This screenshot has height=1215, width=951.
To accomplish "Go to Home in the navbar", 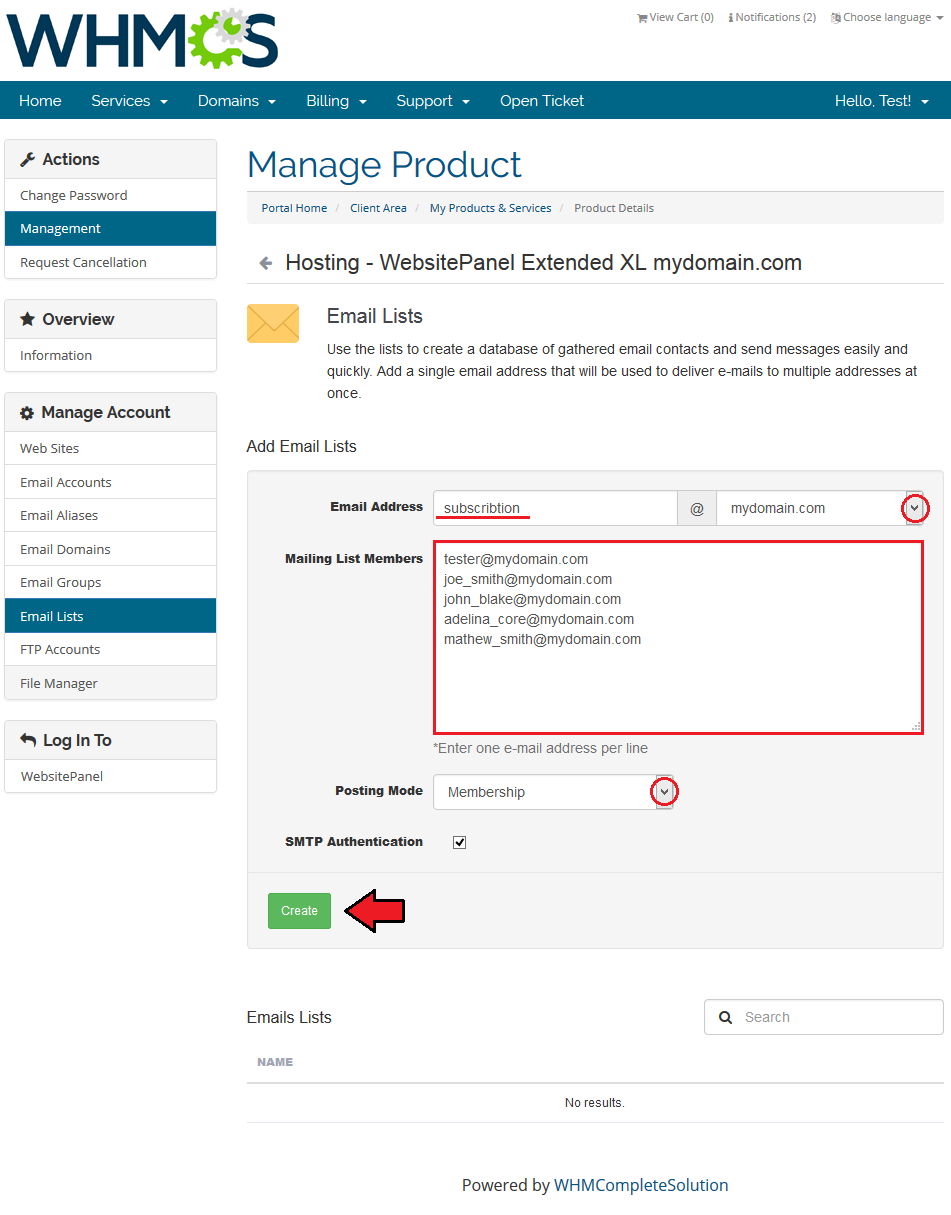I will (x=40, y=101).
